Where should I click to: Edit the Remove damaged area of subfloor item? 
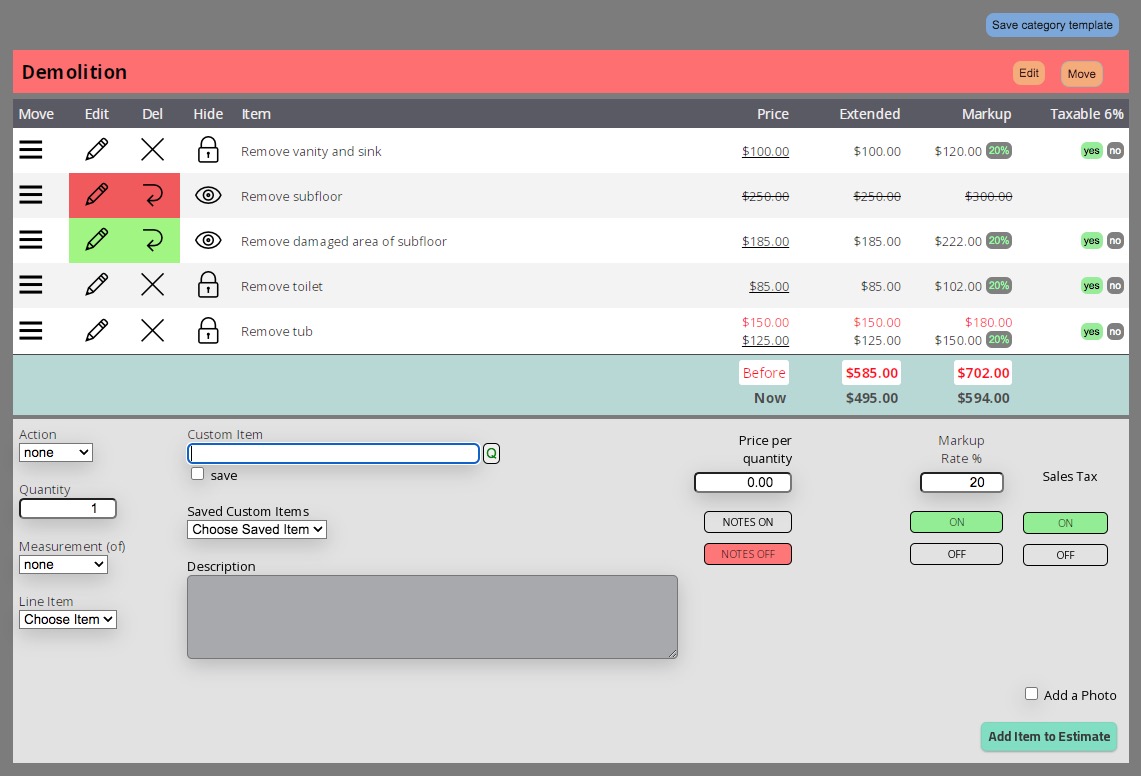click(96, 240)
